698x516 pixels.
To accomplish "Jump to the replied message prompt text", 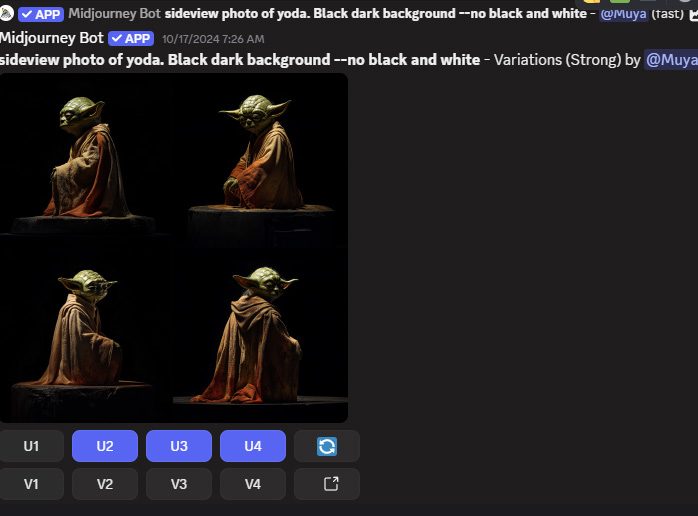I will 376,14.
